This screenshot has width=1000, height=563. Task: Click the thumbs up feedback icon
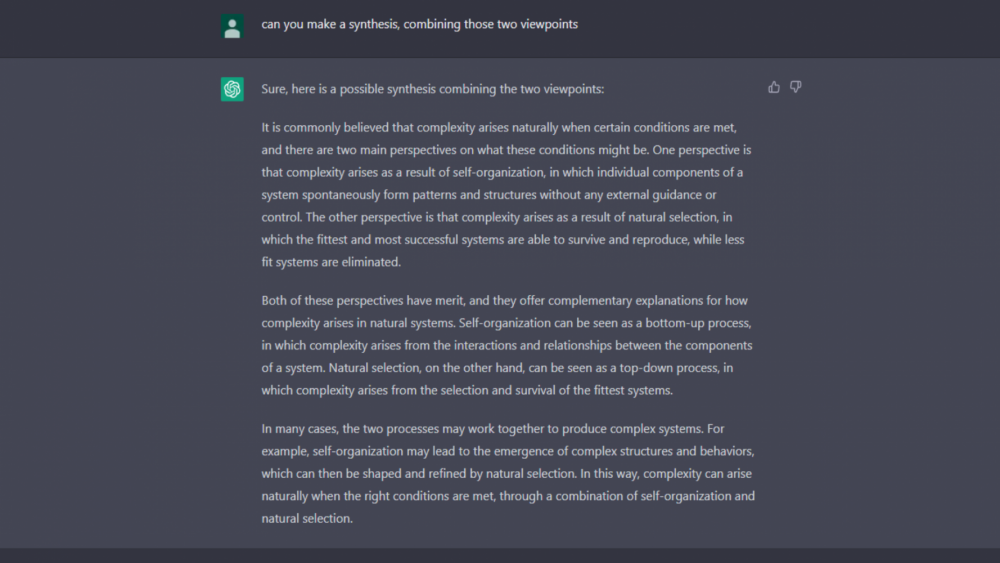774,88
